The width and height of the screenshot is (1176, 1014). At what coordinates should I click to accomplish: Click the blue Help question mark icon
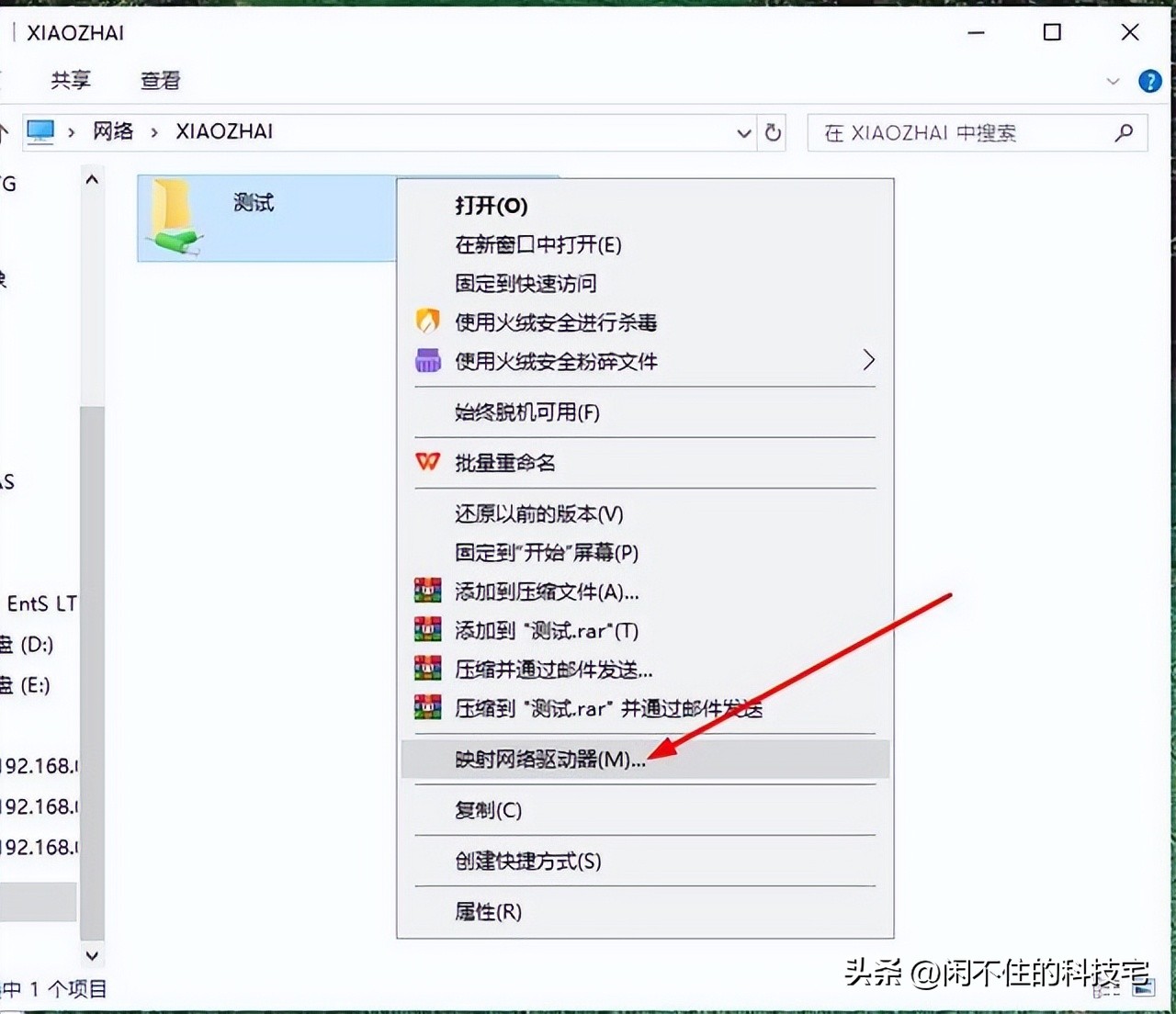point(1149,81)
